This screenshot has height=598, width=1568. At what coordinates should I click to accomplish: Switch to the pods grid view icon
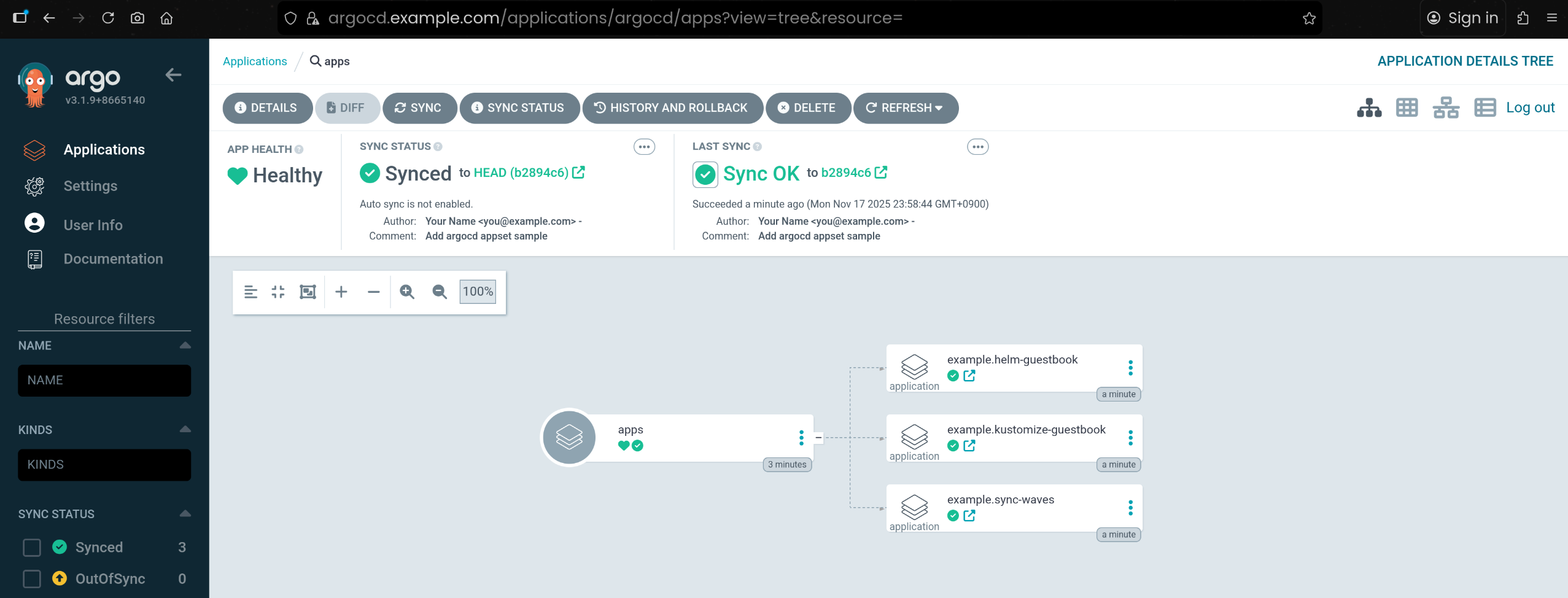tap(1407, 108)
